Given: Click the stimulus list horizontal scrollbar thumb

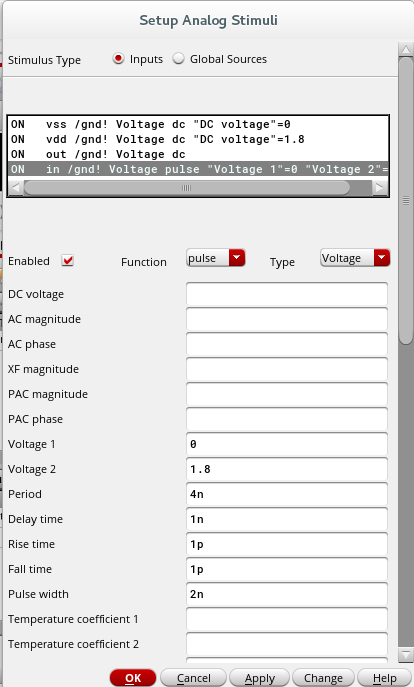Looking at the screenshot, I should click(x=187, y=188).
